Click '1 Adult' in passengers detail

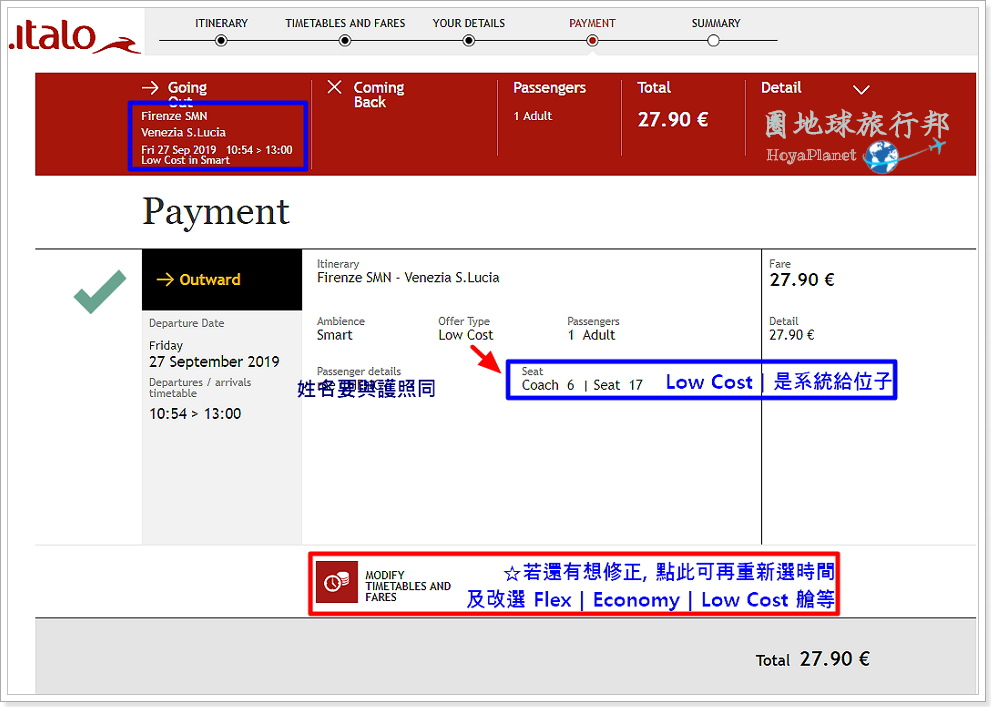coord(592,335)
